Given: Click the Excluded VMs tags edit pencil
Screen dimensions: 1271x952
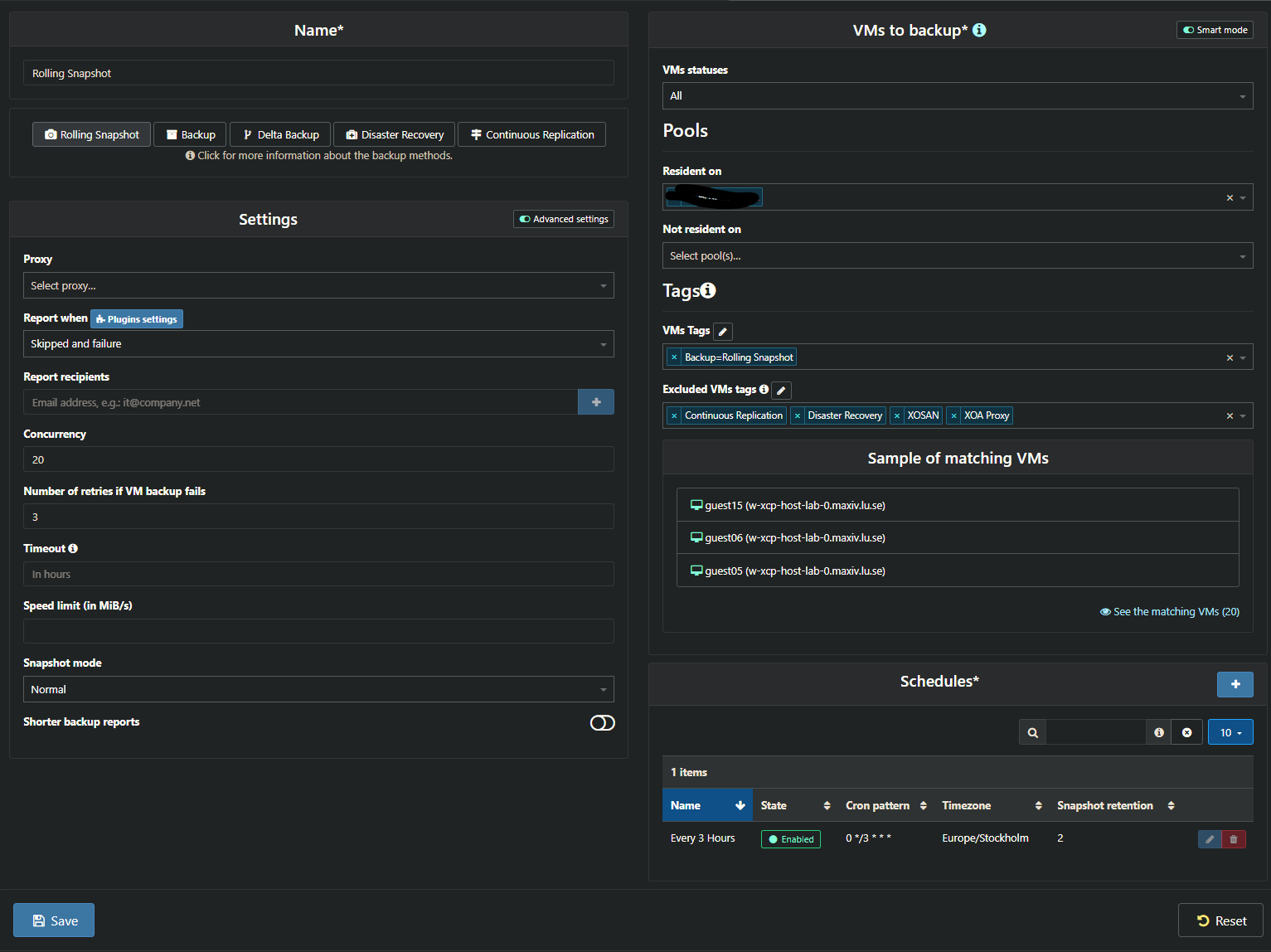Looking at the screenshot, I should 781,391.
